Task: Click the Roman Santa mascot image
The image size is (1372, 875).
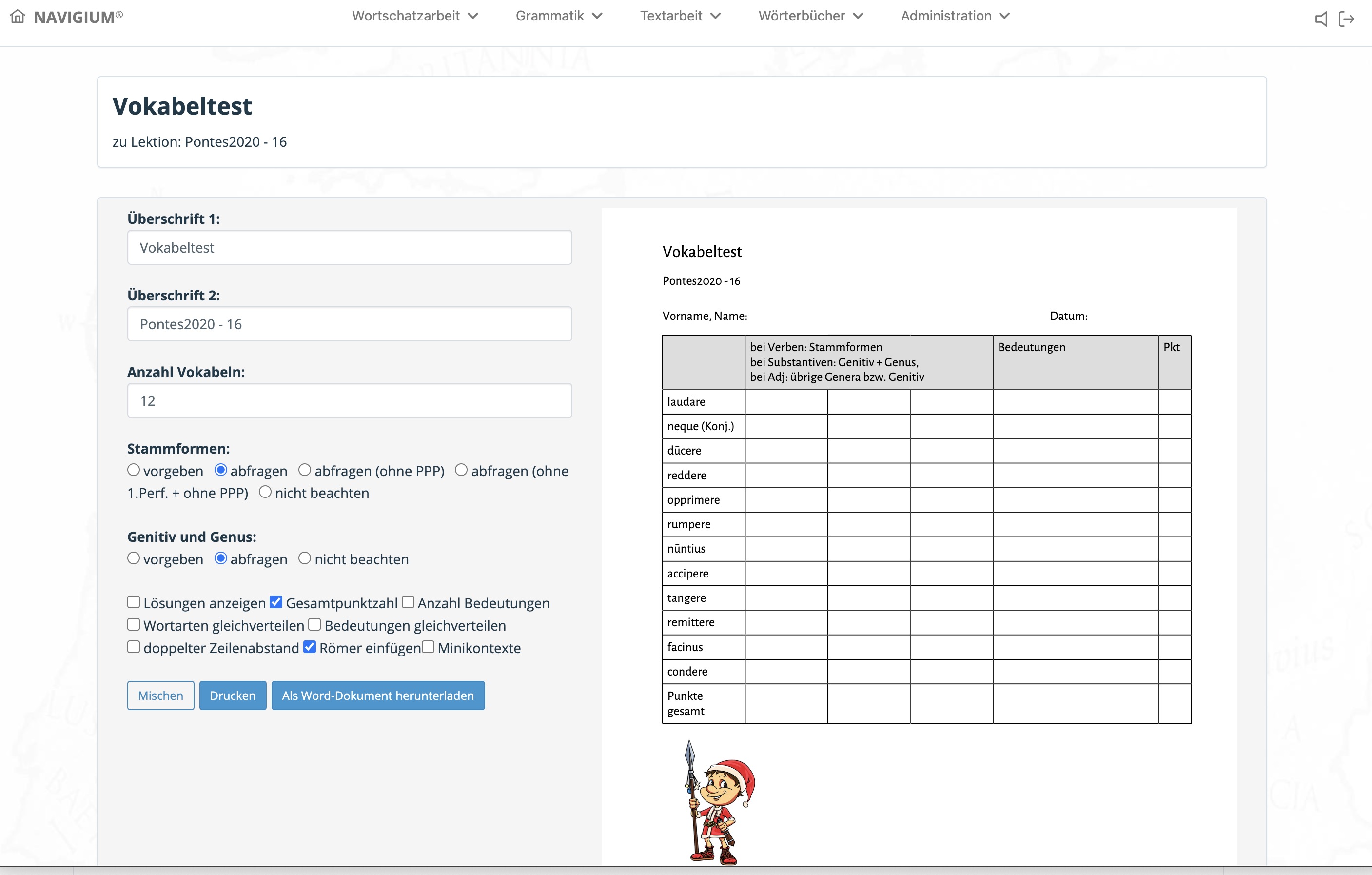Action: 719,803
